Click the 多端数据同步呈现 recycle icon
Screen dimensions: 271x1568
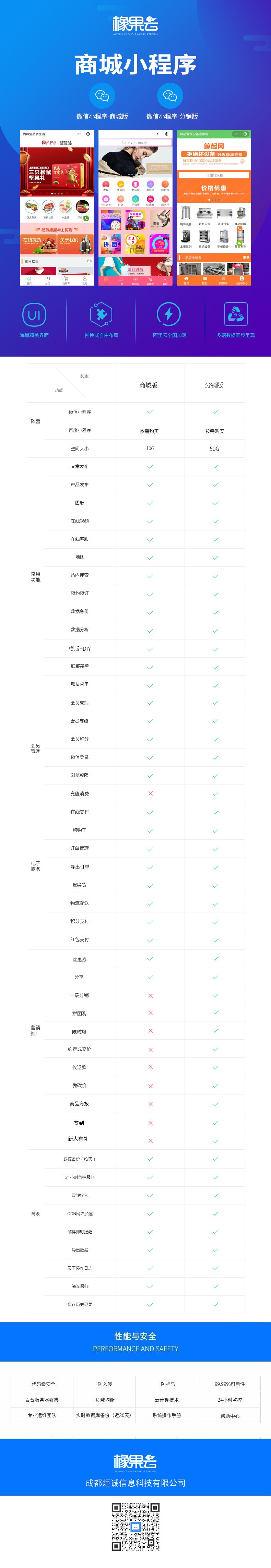coord(236,315)
